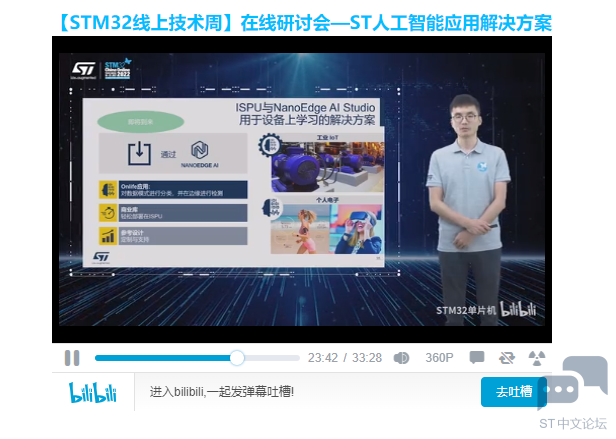Image resolution: width=616 pixels, height=439 pixels.
Task: Mute audio with the volume icon
Action: (401, 358)
